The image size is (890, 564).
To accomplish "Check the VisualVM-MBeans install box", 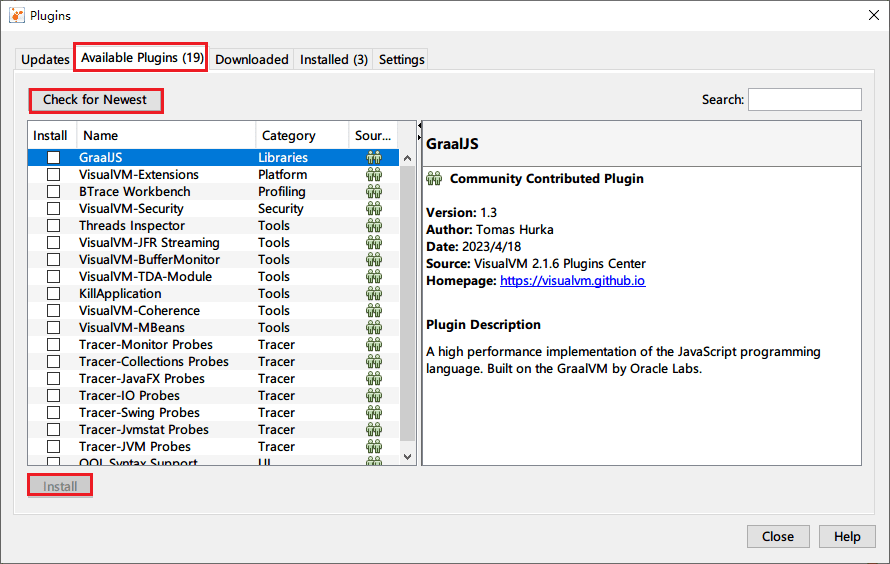I will (x=53, y=328).
